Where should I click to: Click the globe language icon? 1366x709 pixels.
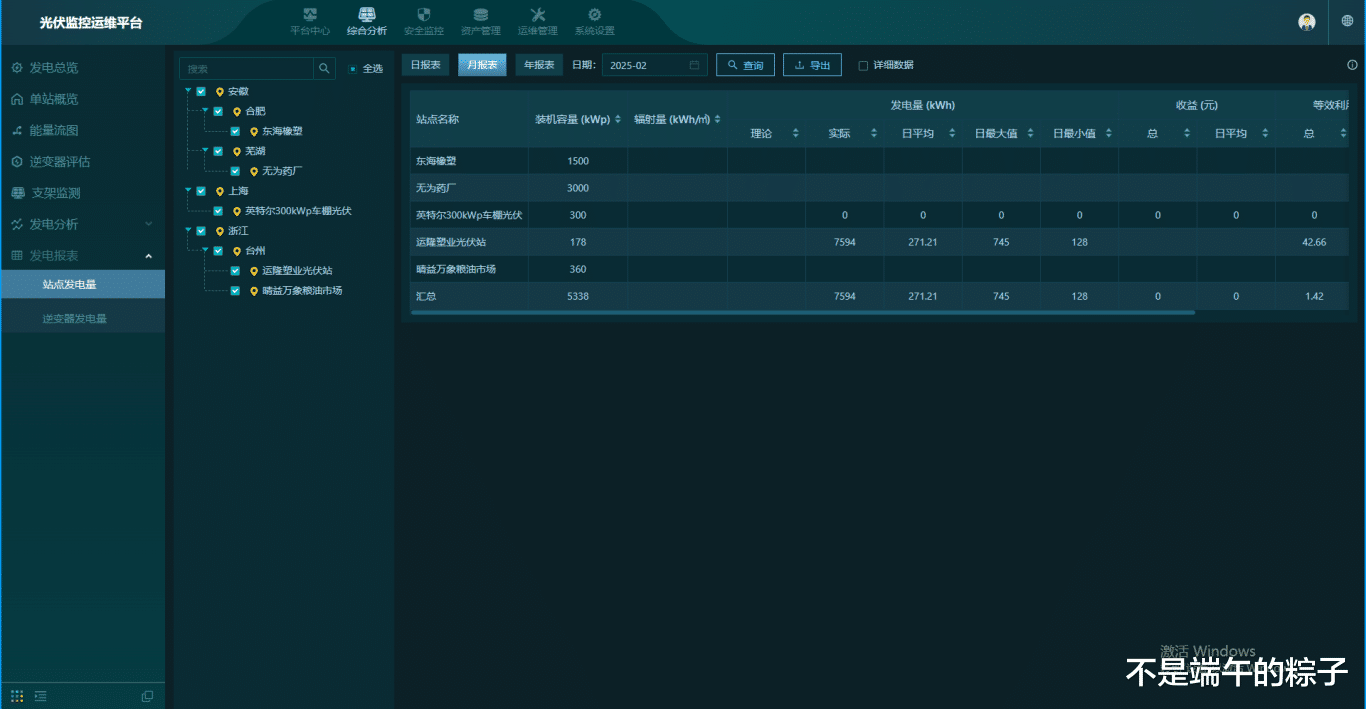1347,21
